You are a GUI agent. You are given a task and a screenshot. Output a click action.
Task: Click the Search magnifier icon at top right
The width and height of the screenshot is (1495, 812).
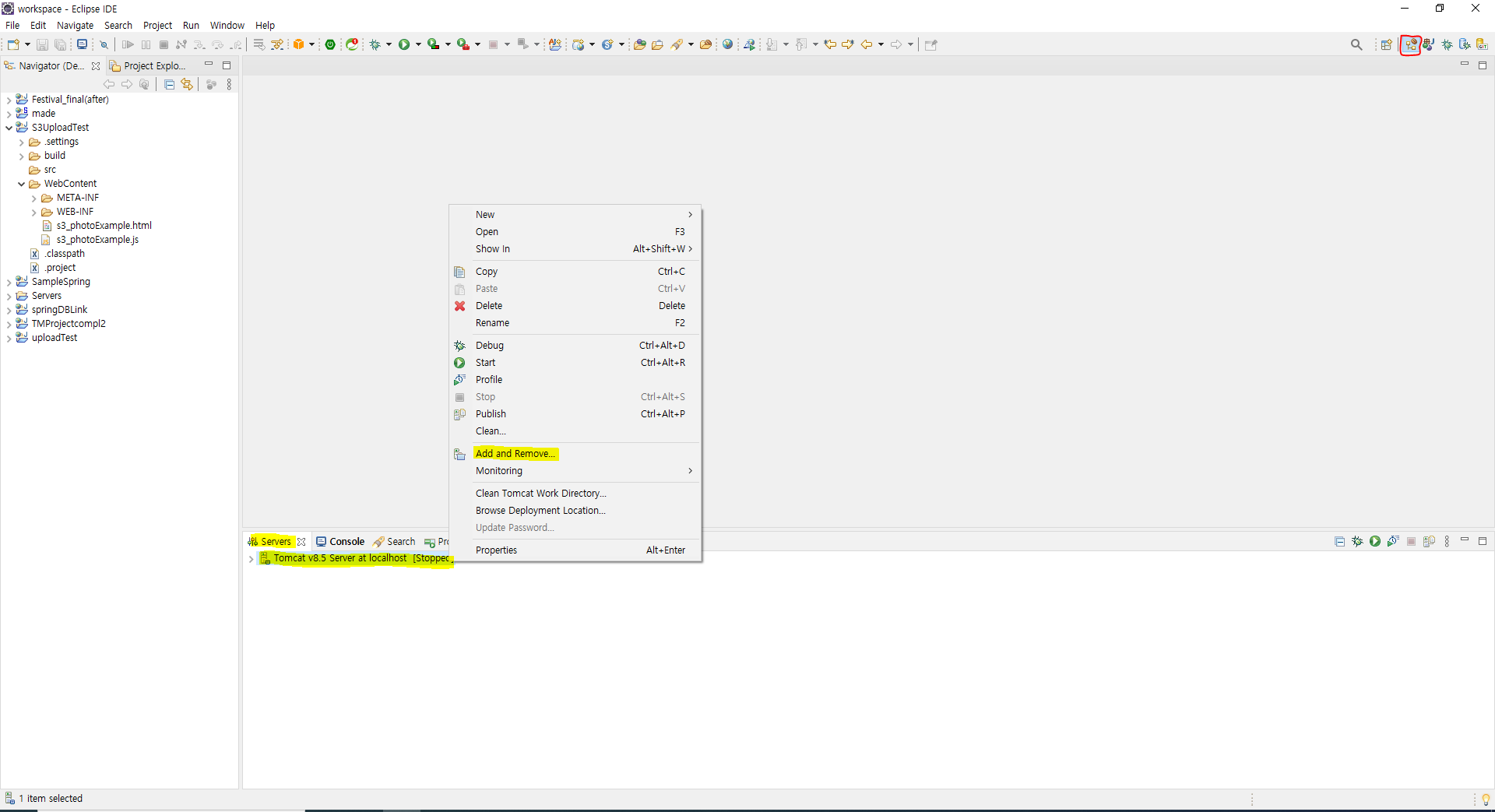pos(1356,44)
